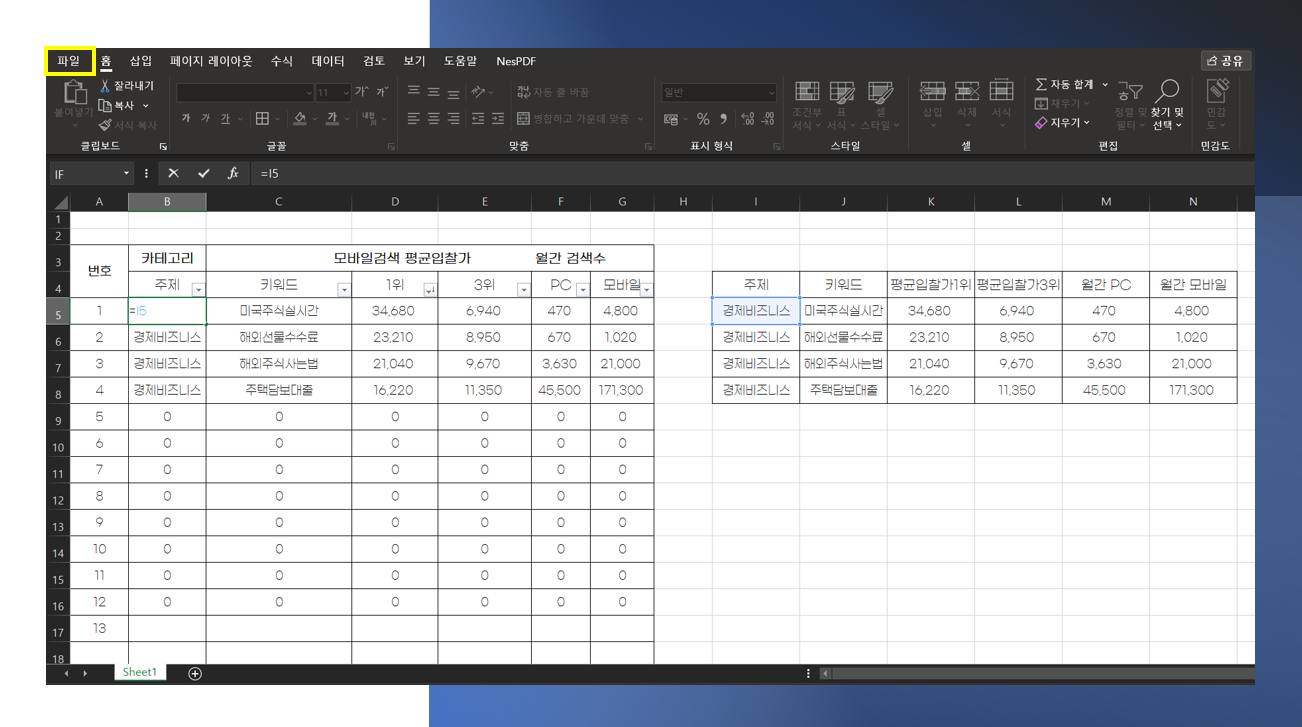Select the Format Painter (서식 복사) brush
Image resolution: width=1302 pixels, height=727 pixels.
click(x=104, y=125)
